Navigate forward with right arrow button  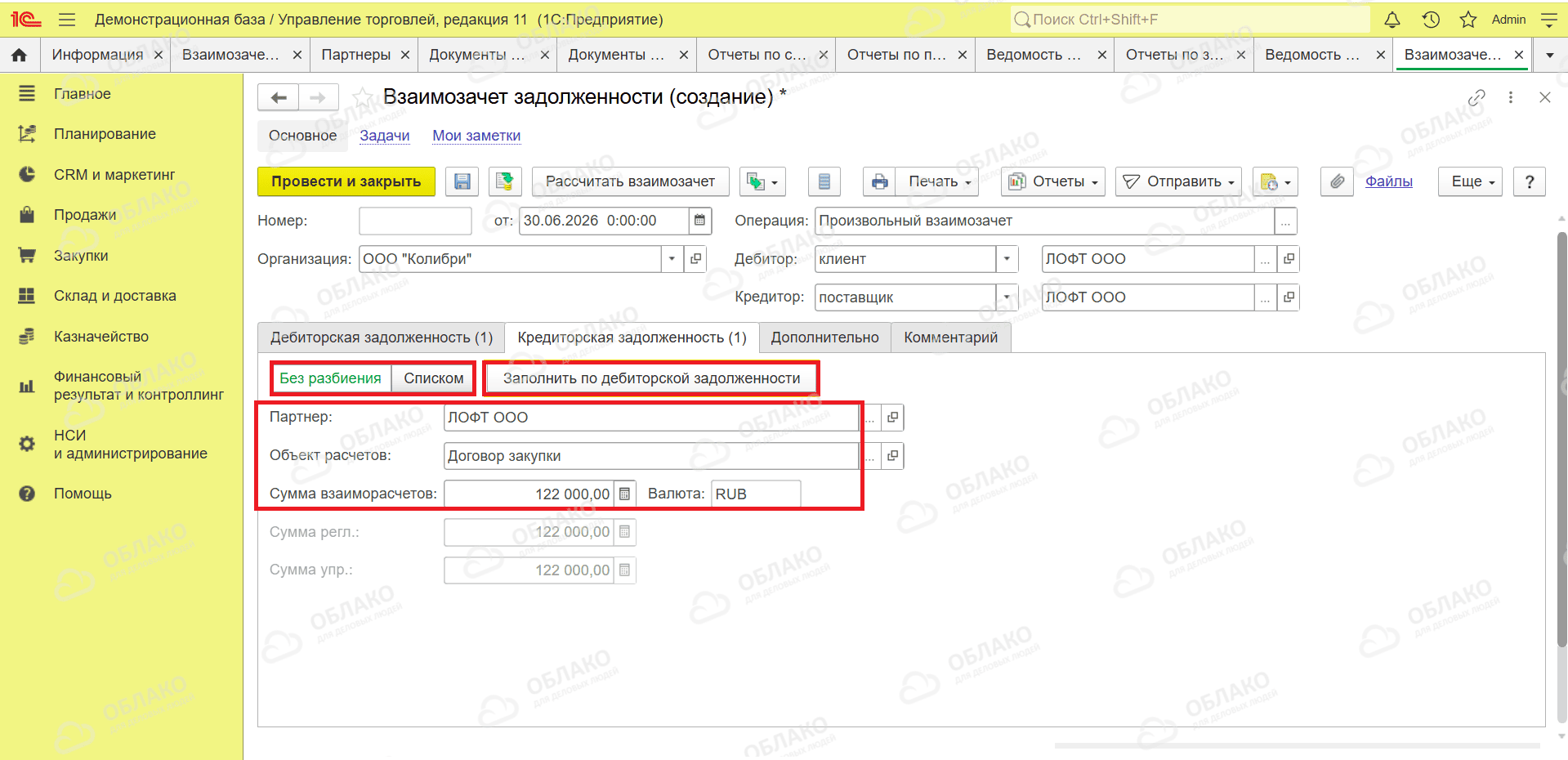click(x=319, y=98)
